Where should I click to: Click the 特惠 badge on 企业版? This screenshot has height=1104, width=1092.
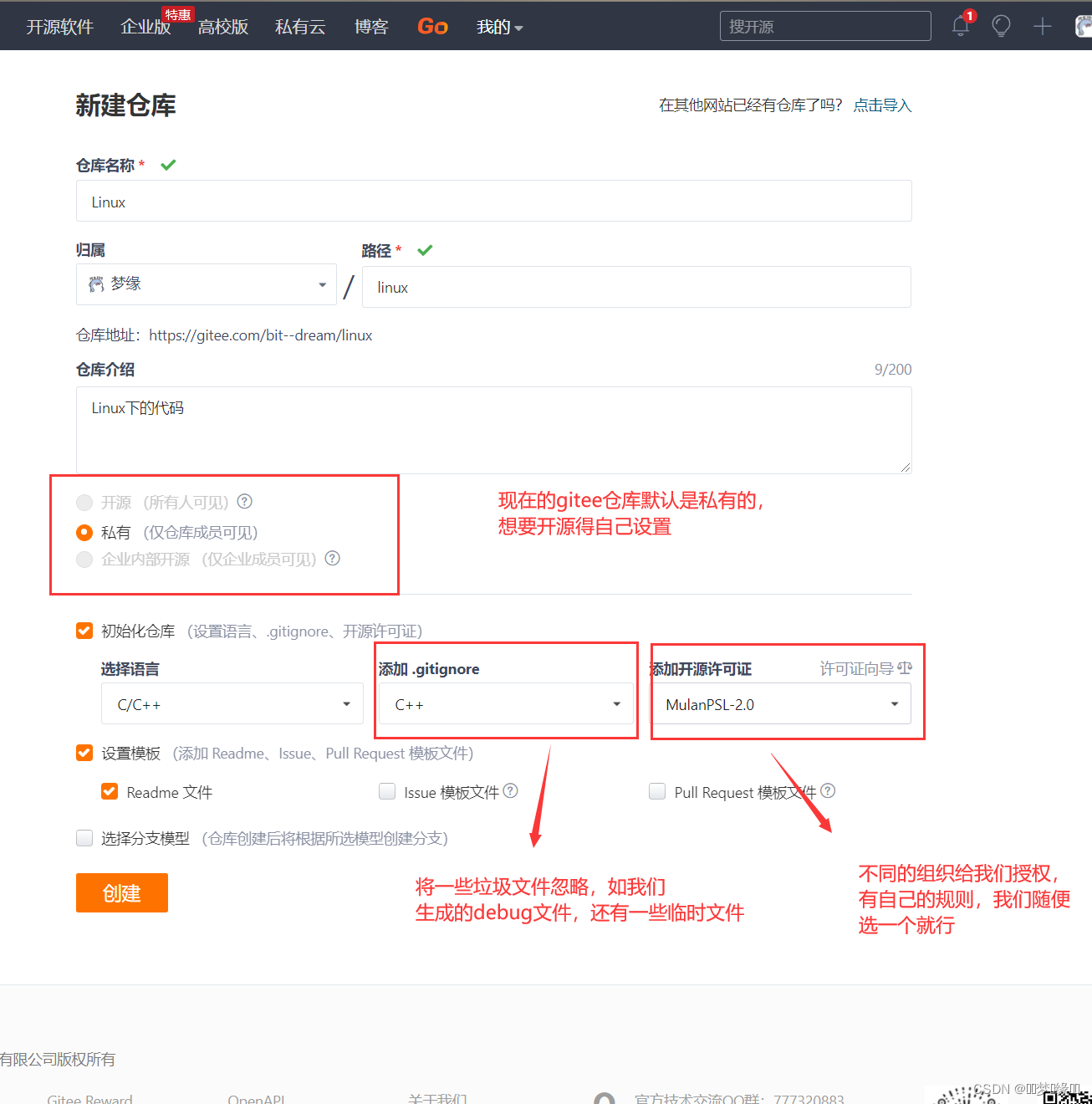click(x=178, y=15)
